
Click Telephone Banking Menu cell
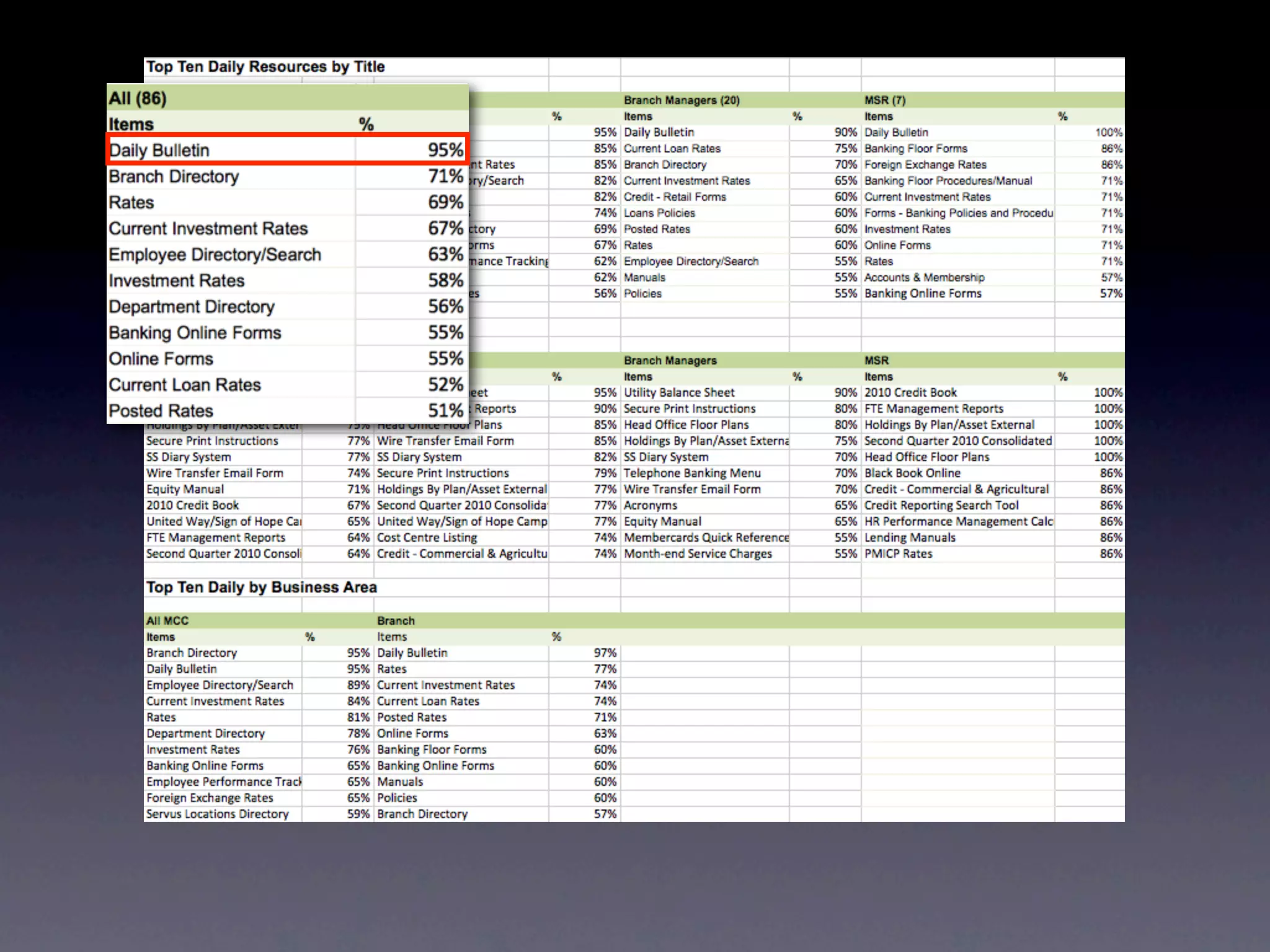(x=692, y=474)
